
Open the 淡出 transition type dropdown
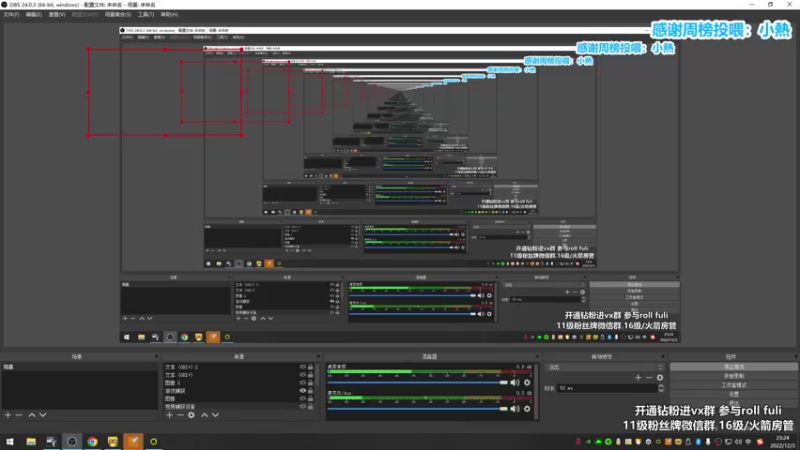point(606,367)
